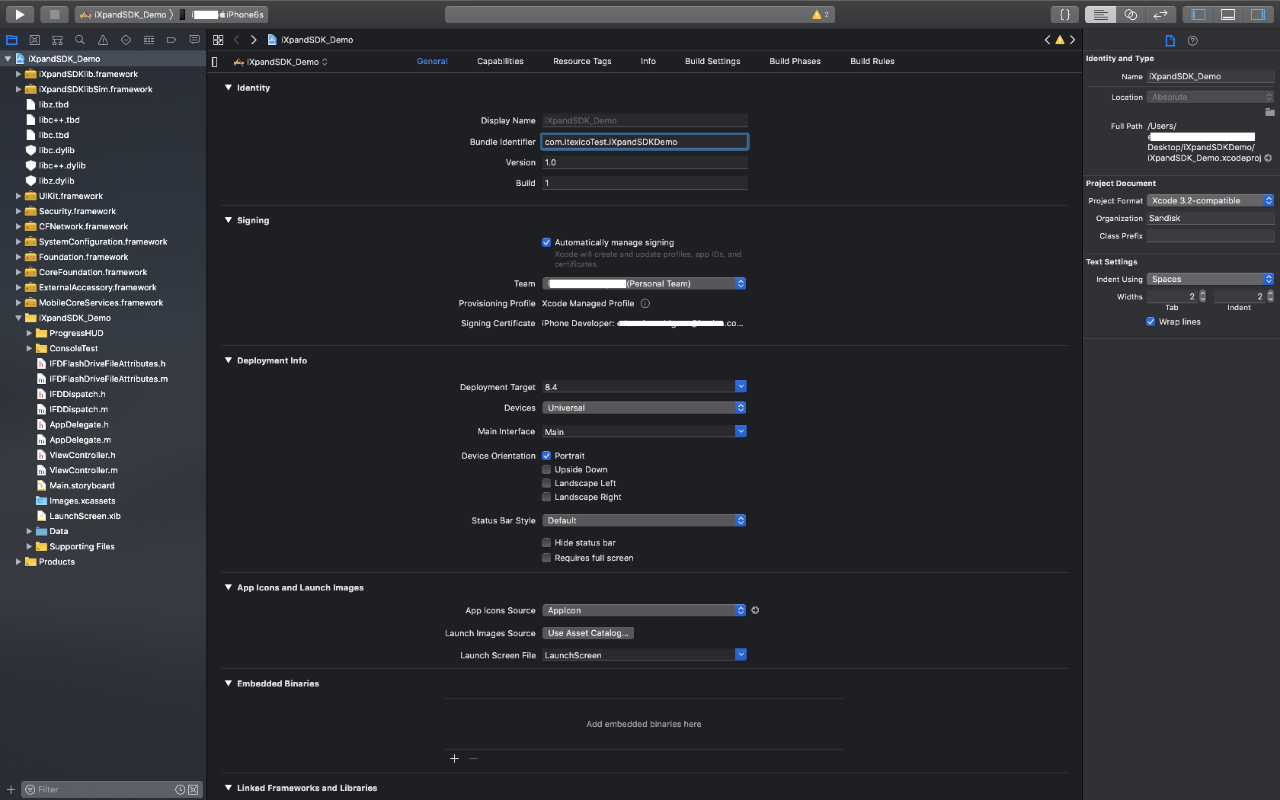1280x800 pixels.
Task: Open the Indent Using dropdown
Action: [1210, 279]
